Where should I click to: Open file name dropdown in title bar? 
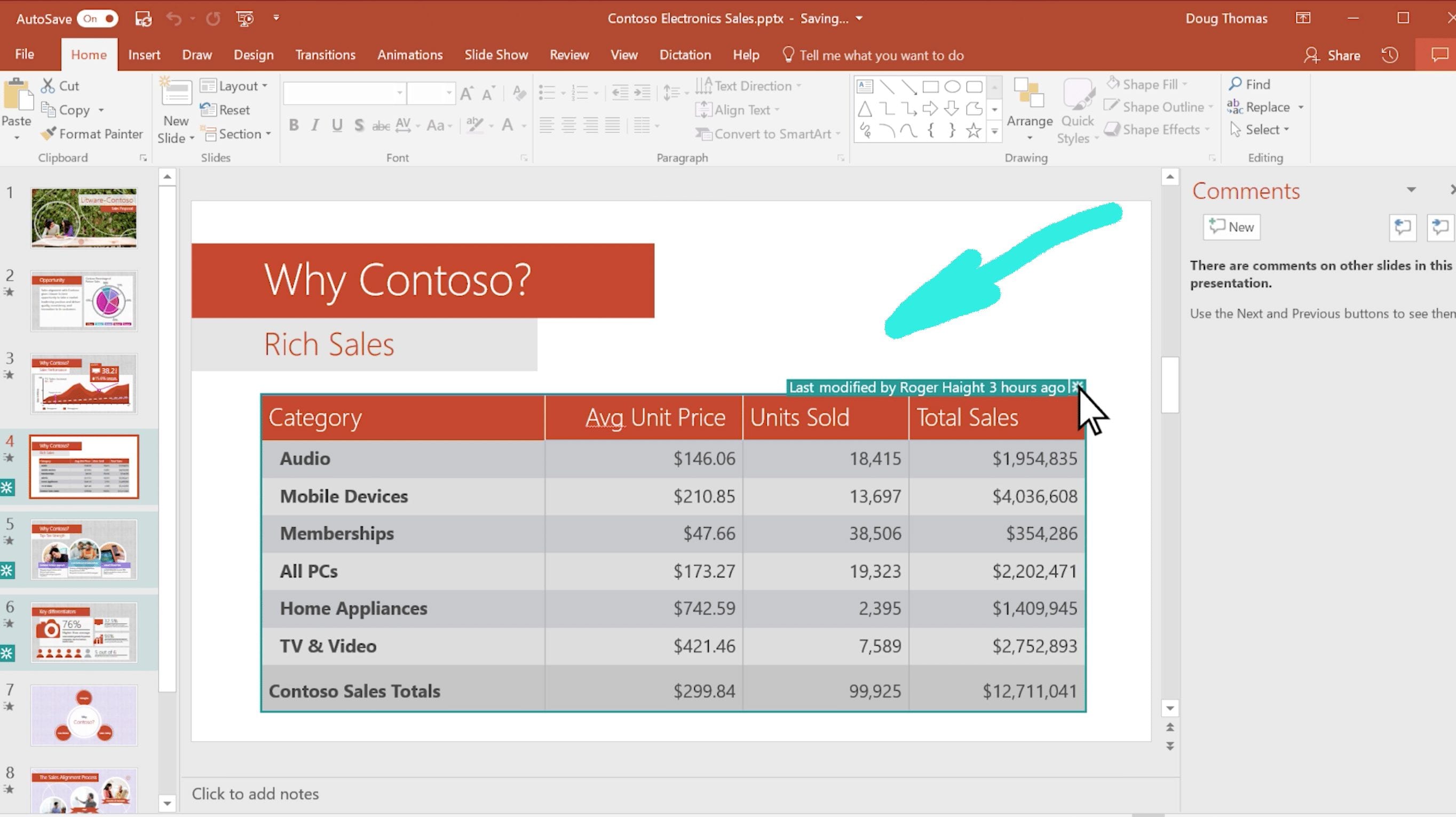(x=859, y=18)
